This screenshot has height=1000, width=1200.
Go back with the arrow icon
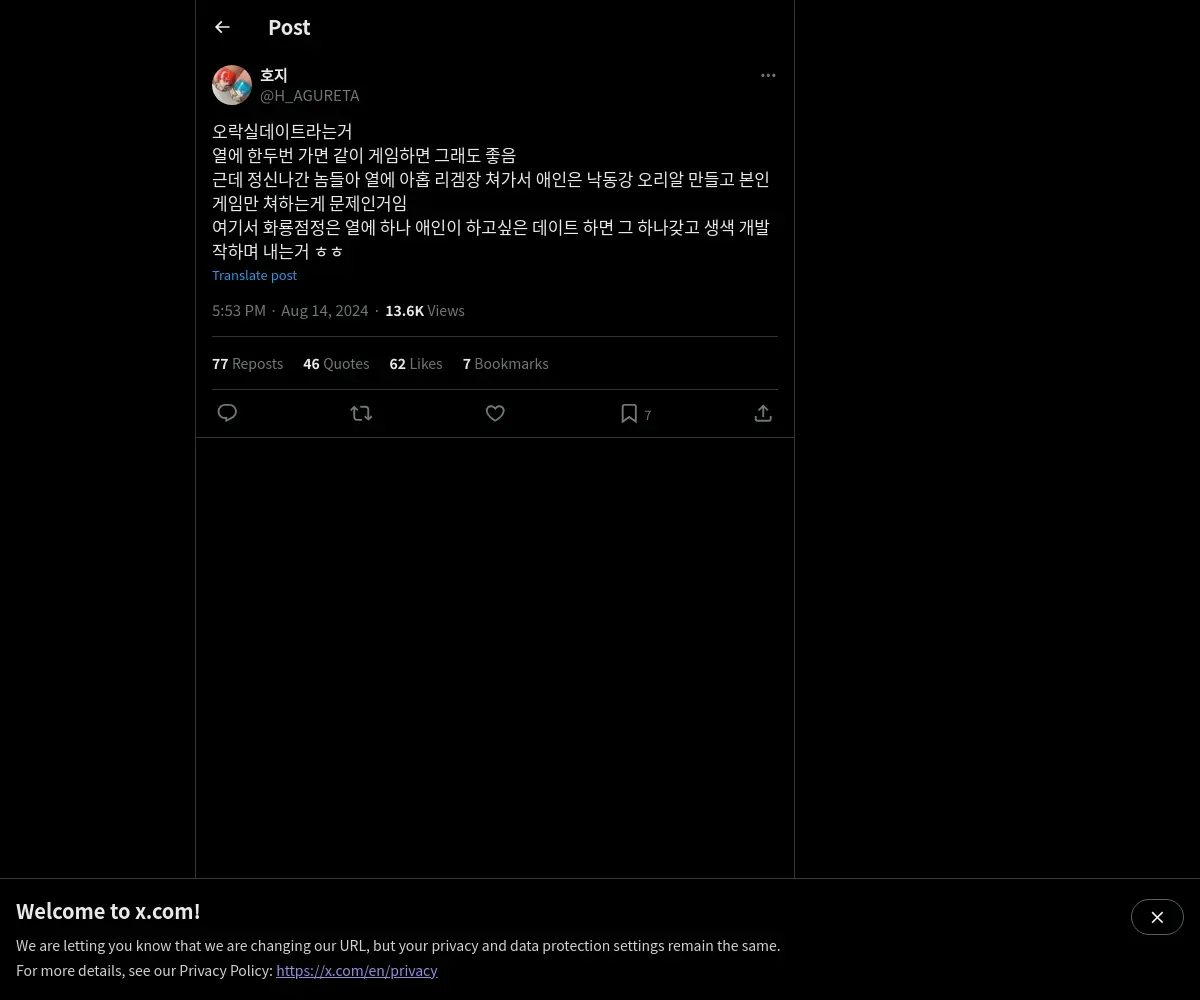tap(222, 27)
